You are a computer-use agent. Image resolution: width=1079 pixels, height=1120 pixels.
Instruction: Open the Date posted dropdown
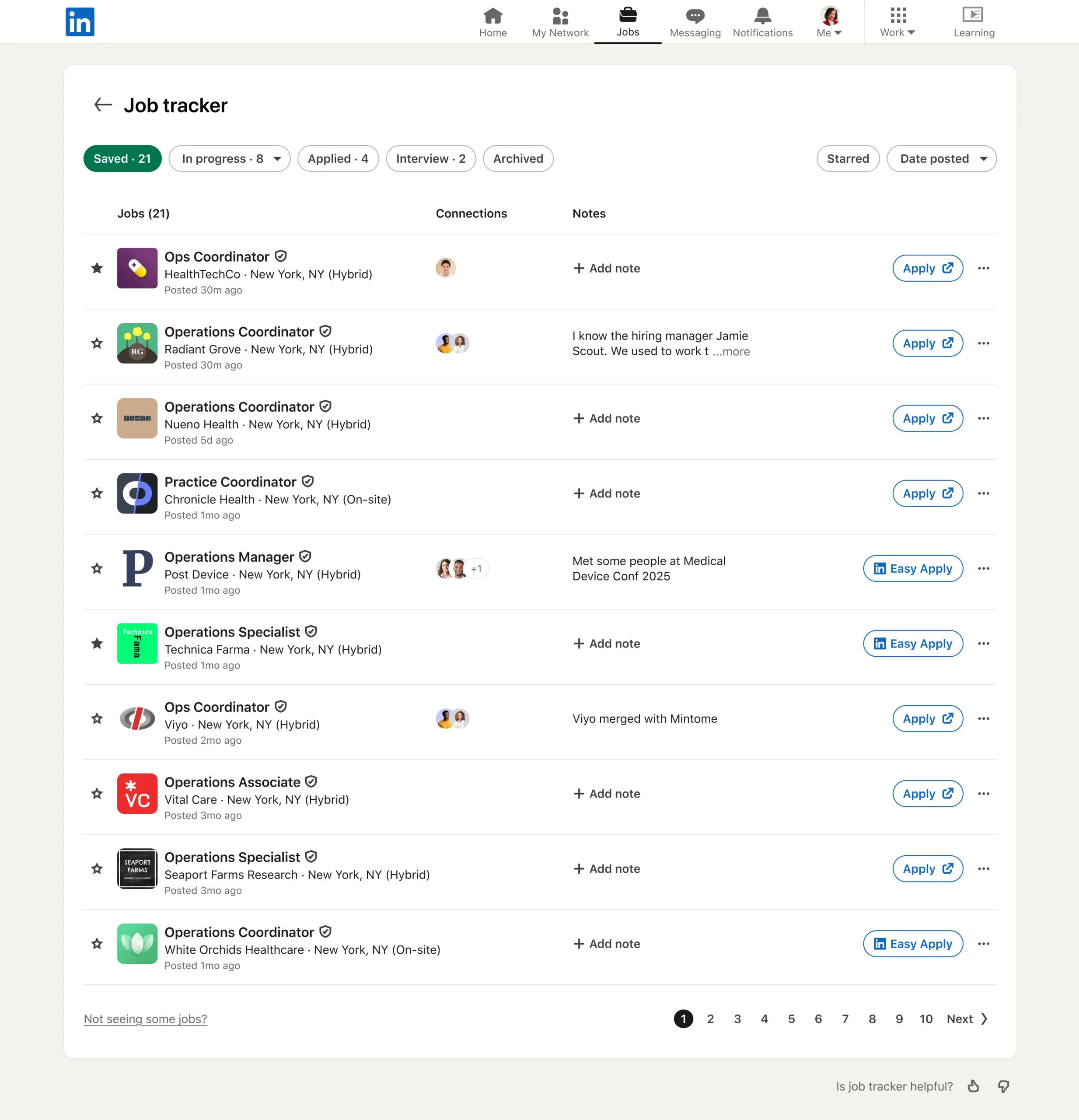coord(941,158)
